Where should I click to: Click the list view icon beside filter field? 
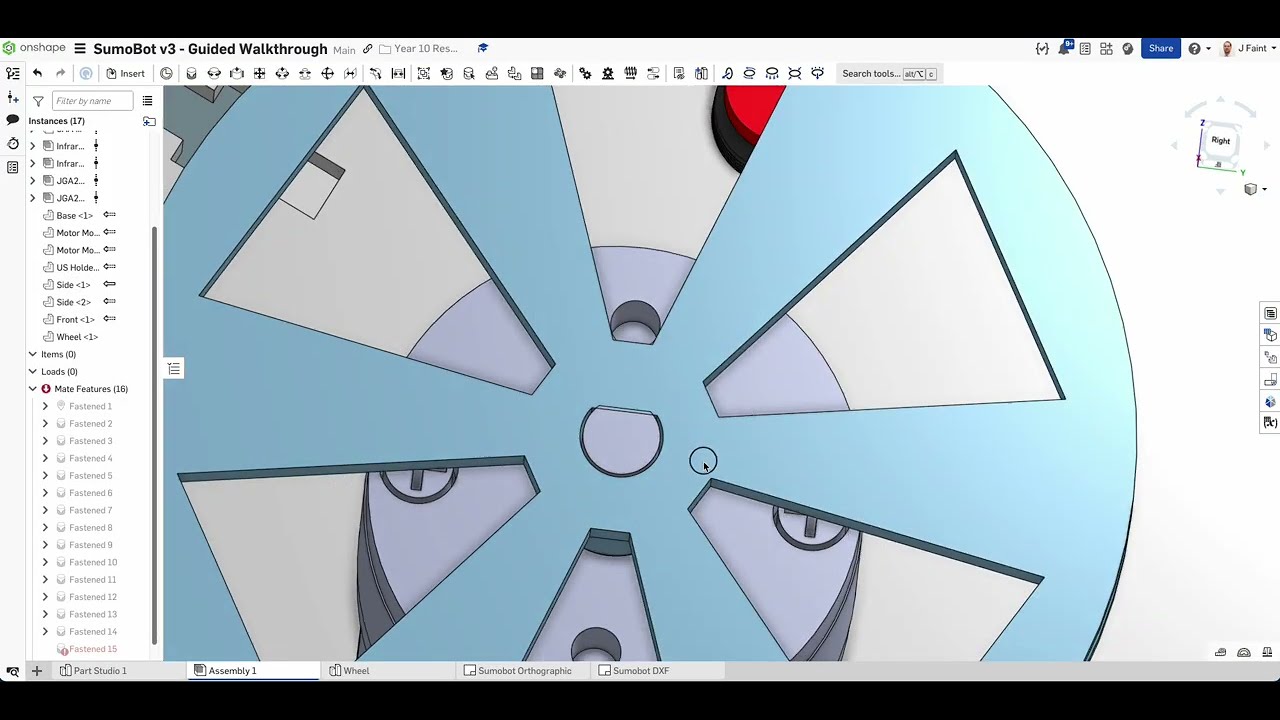[x=147, y=101]
